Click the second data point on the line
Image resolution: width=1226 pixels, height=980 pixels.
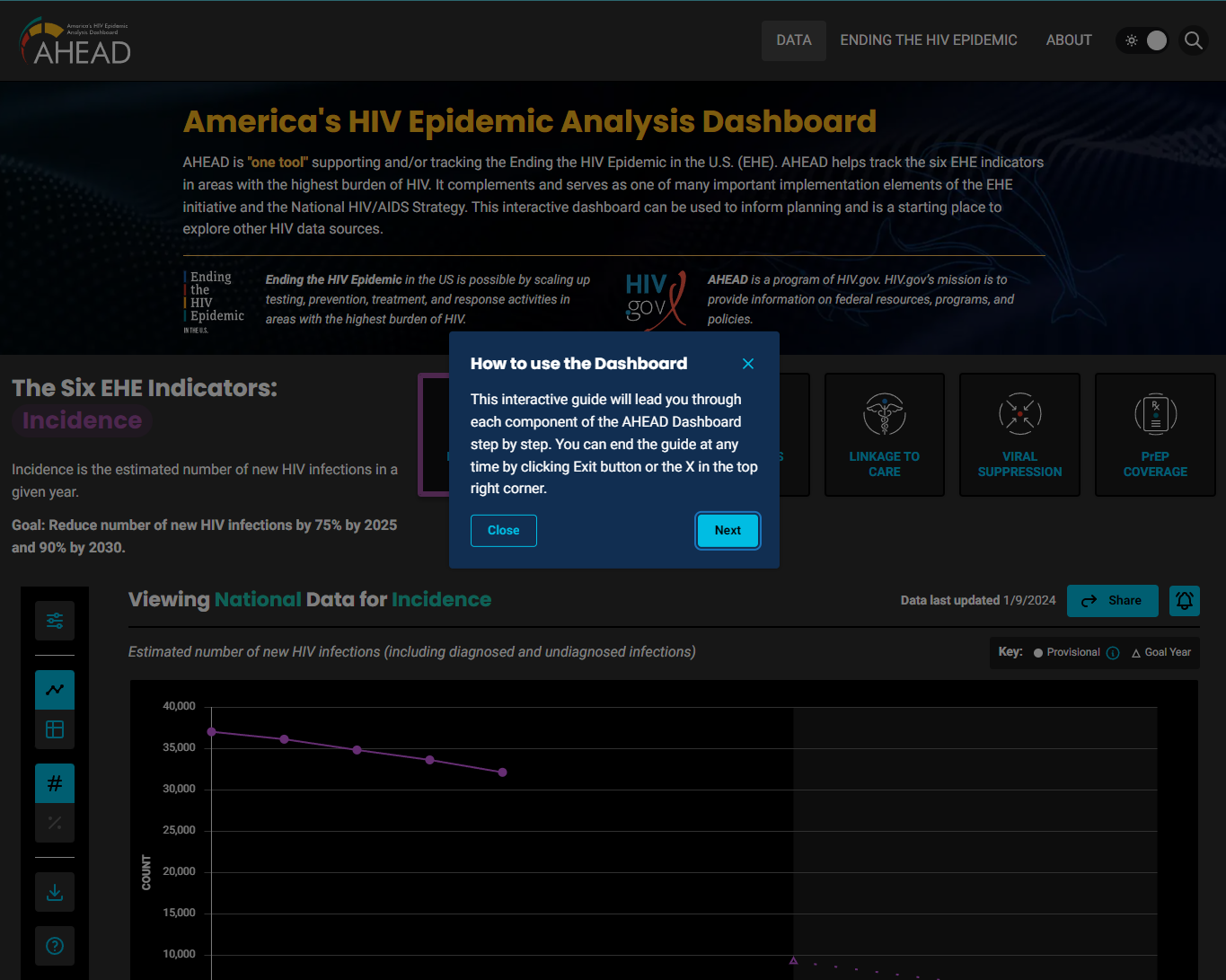click(285, 739)
